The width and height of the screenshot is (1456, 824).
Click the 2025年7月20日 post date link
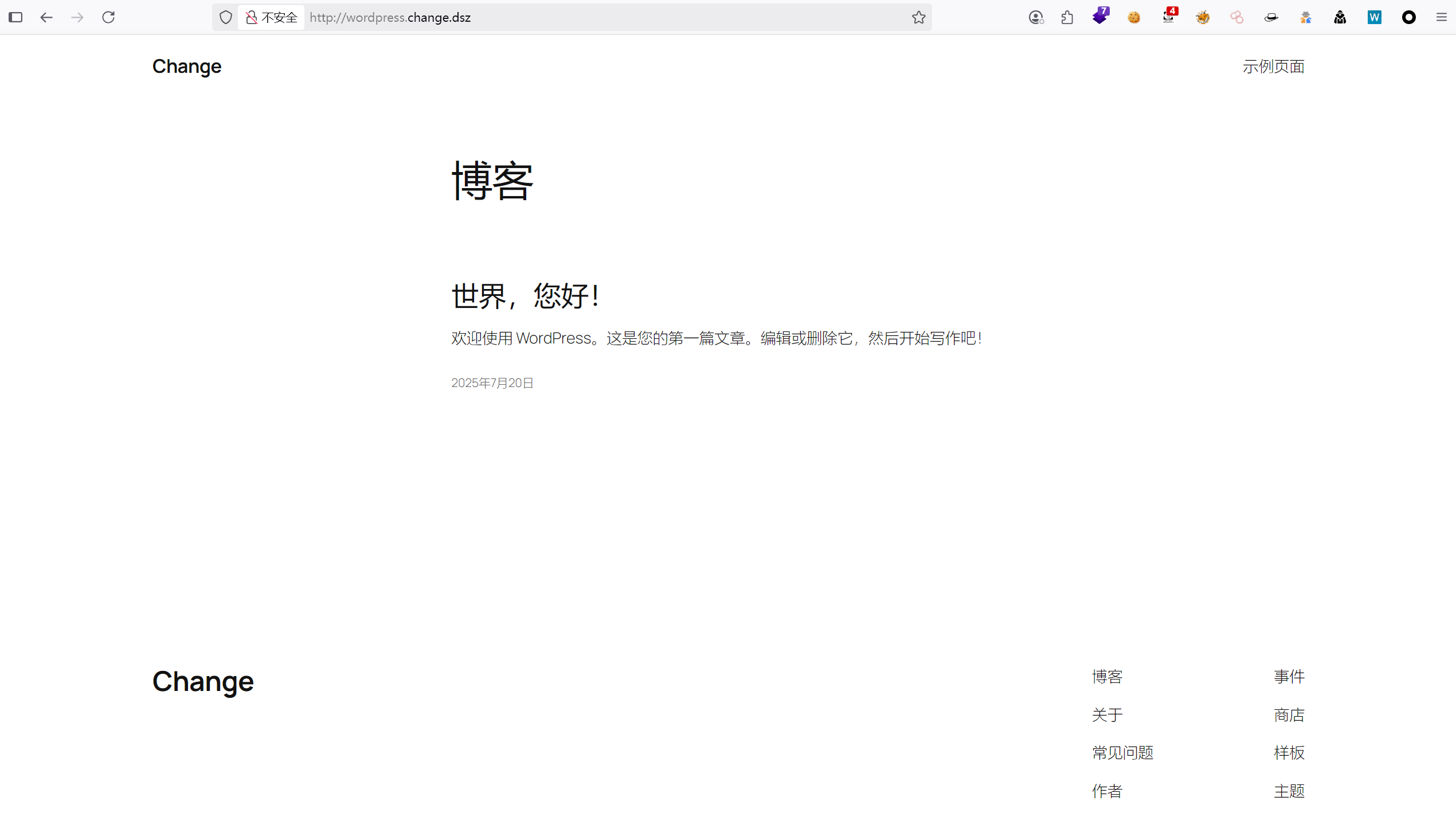[x=492, y=382]
